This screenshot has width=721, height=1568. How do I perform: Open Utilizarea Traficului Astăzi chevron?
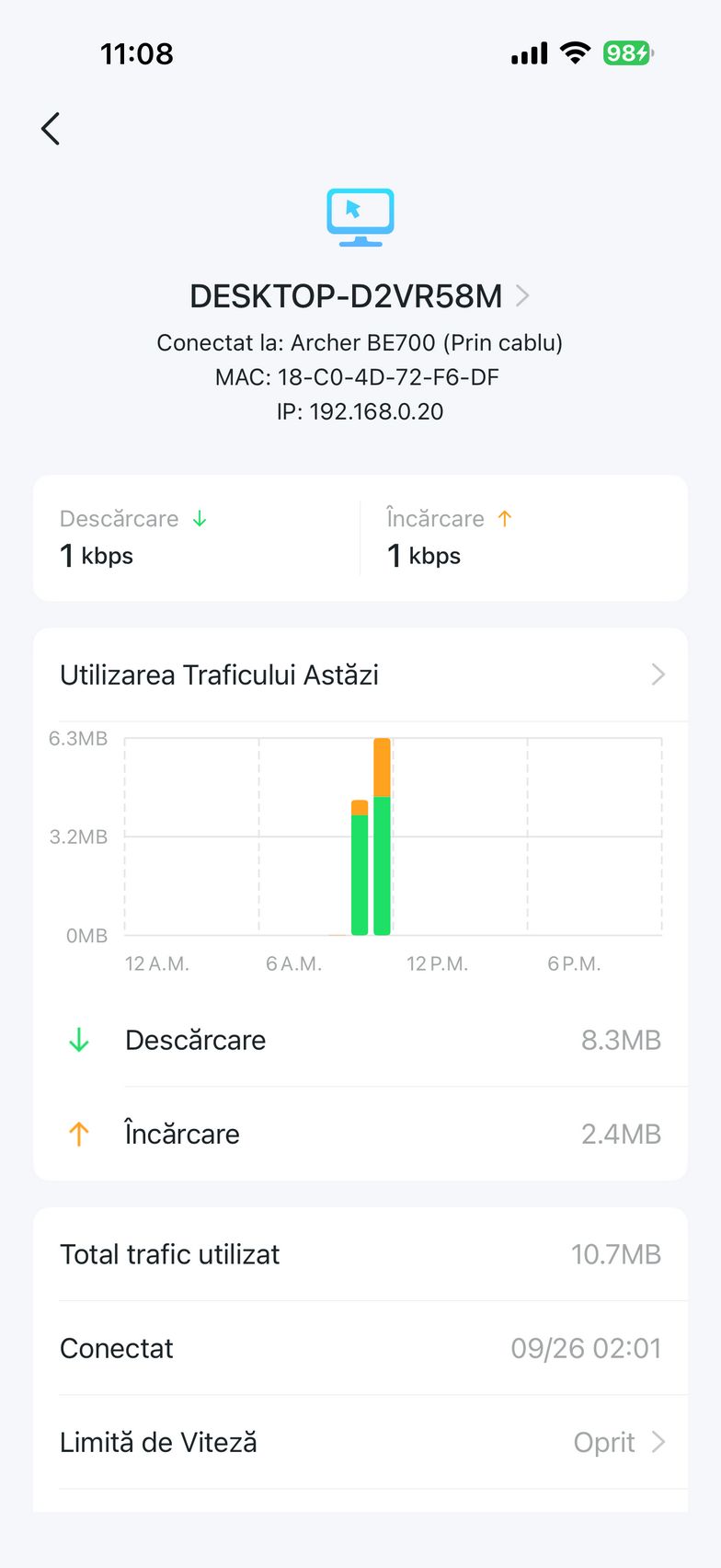658,674
